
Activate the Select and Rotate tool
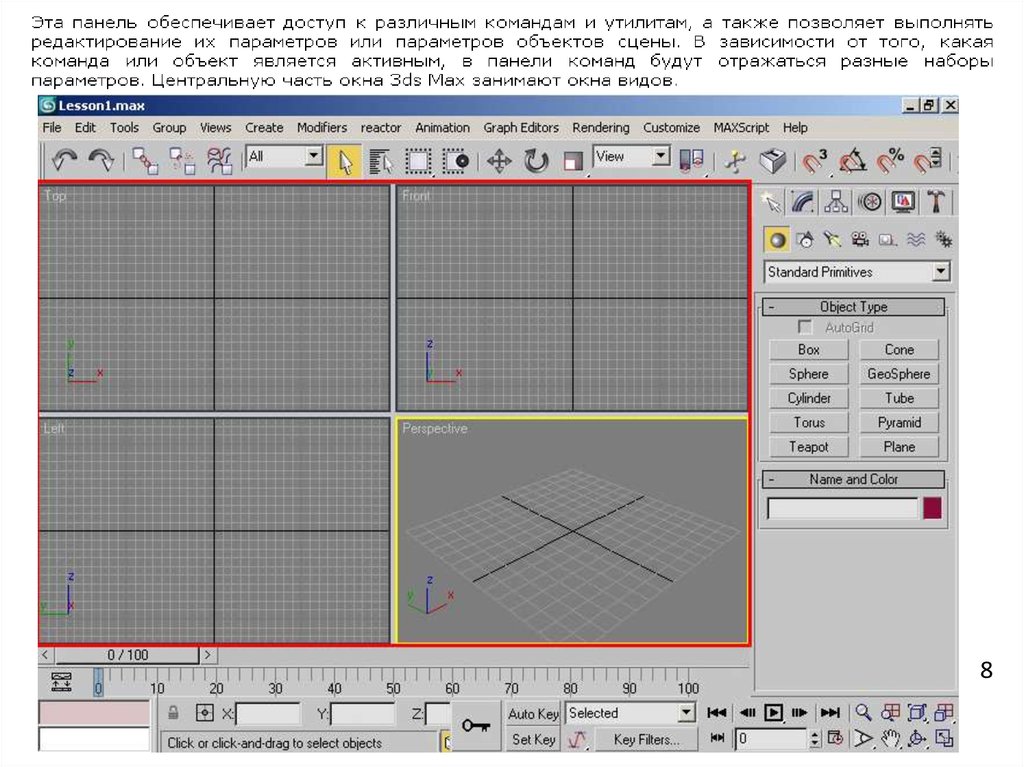coord(536,160)
